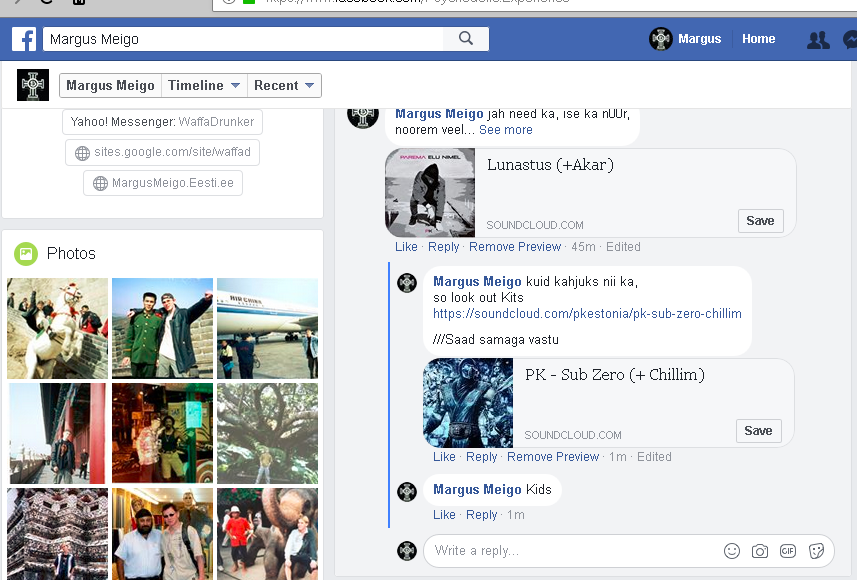
Task: Save the Lunastus (+Akar) link
Action: coord(760,221)
